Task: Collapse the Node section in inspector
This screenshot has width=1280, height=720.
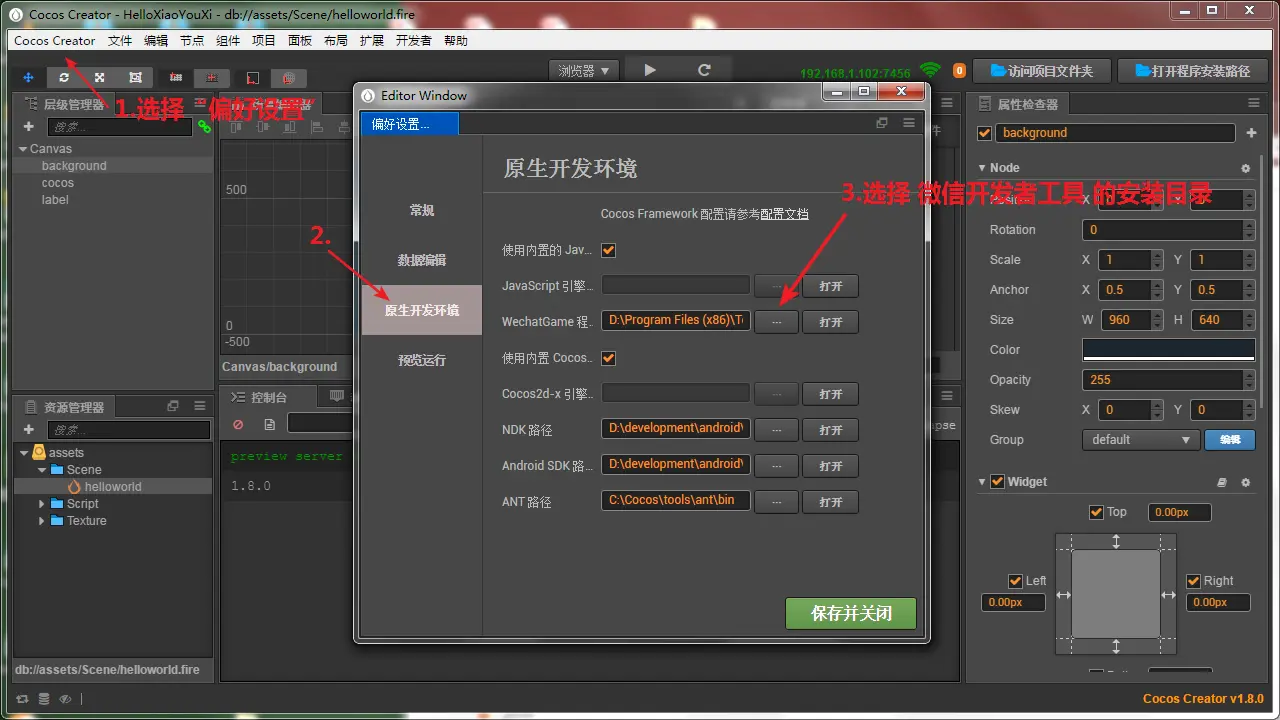Action: tap(981, 168)
